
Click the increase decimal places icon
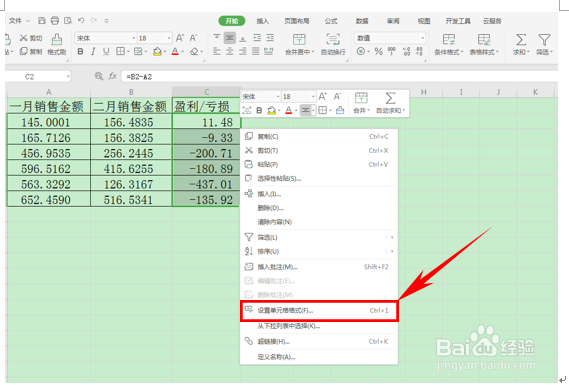point(407,52)
